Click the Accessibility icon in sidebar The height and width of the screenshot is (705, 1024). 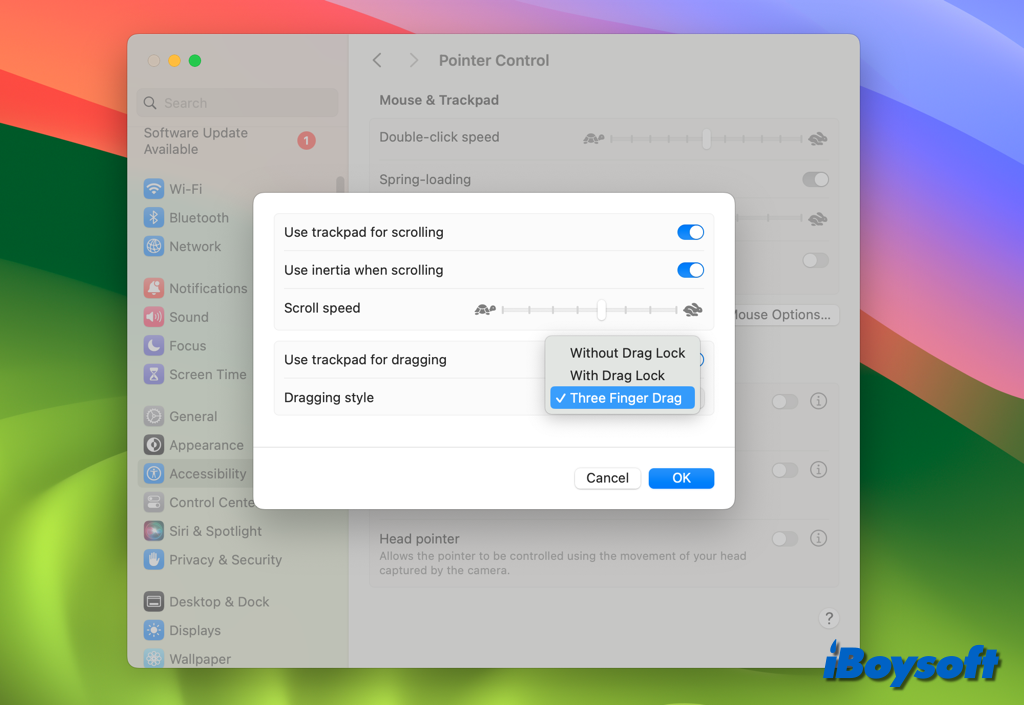point(153,473)
